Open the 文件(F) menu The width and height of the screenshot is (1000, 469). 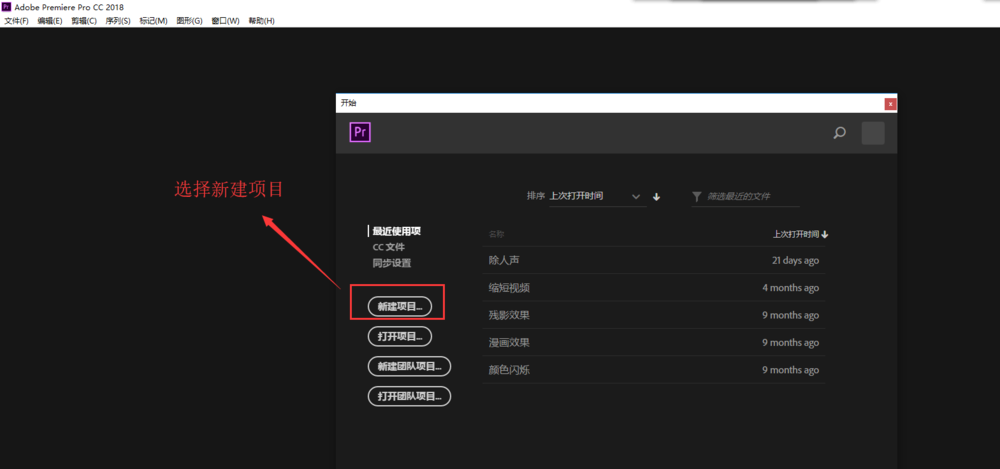click(x=17, y=20)
